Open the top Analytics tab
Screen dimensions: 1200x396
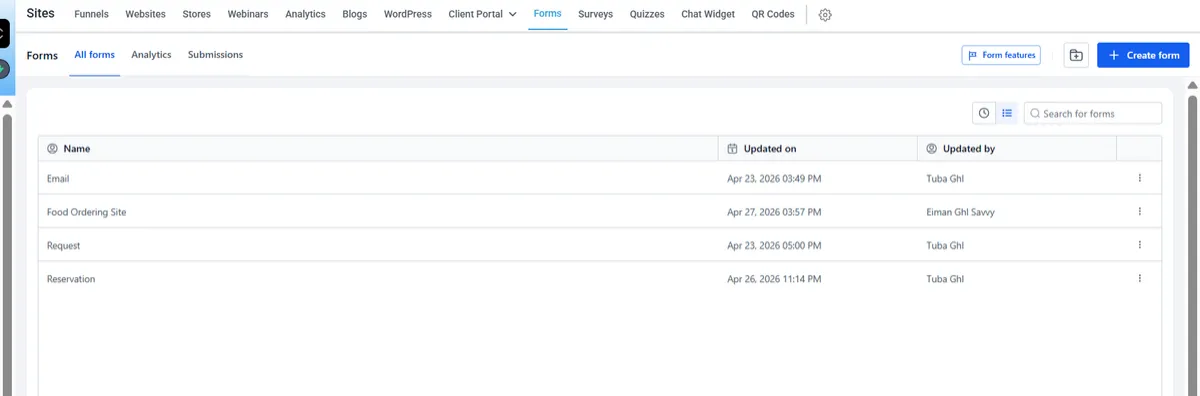tap(305, 15)
